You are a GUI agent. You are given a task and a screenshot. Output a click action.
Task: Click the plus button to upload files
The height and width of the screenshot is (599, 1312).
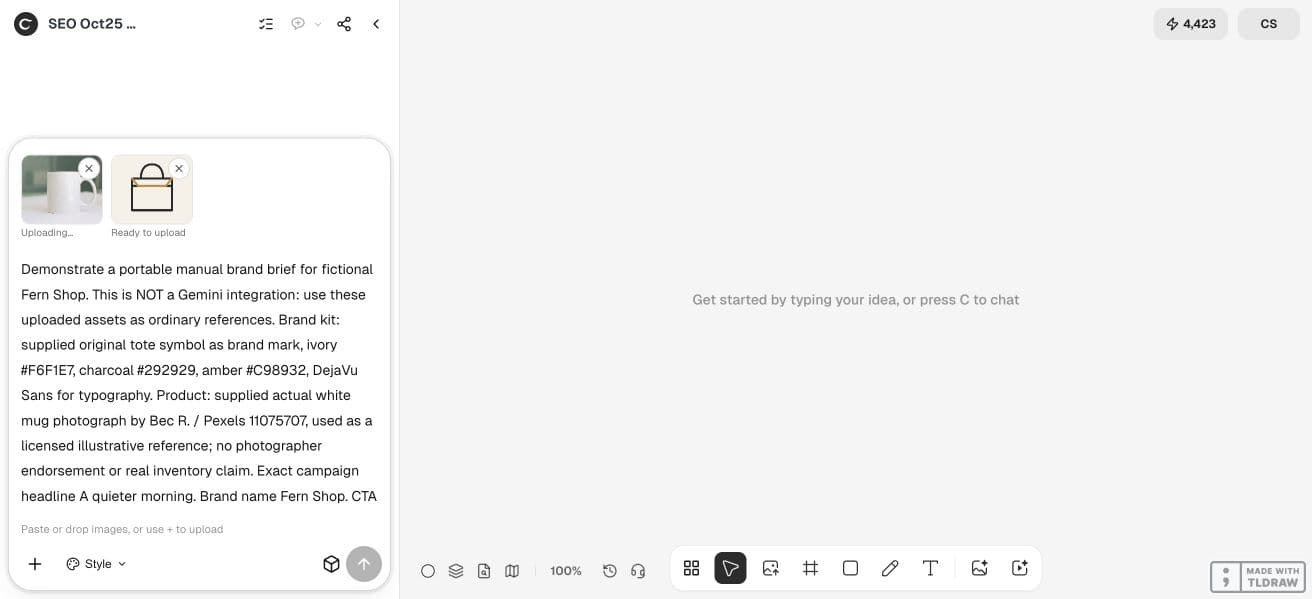[x=35, y=564]
